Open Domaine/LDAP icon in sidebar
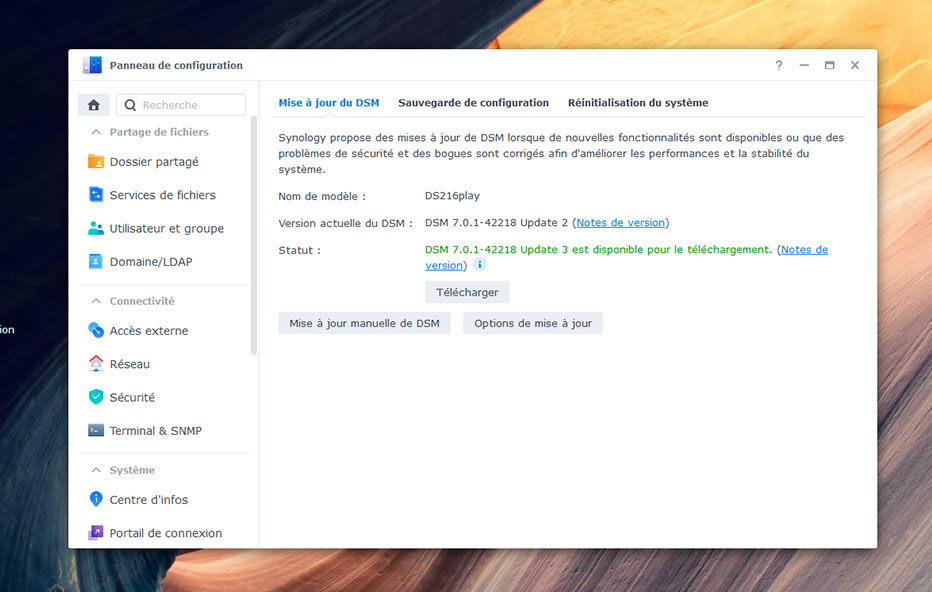 click(96, 262)
